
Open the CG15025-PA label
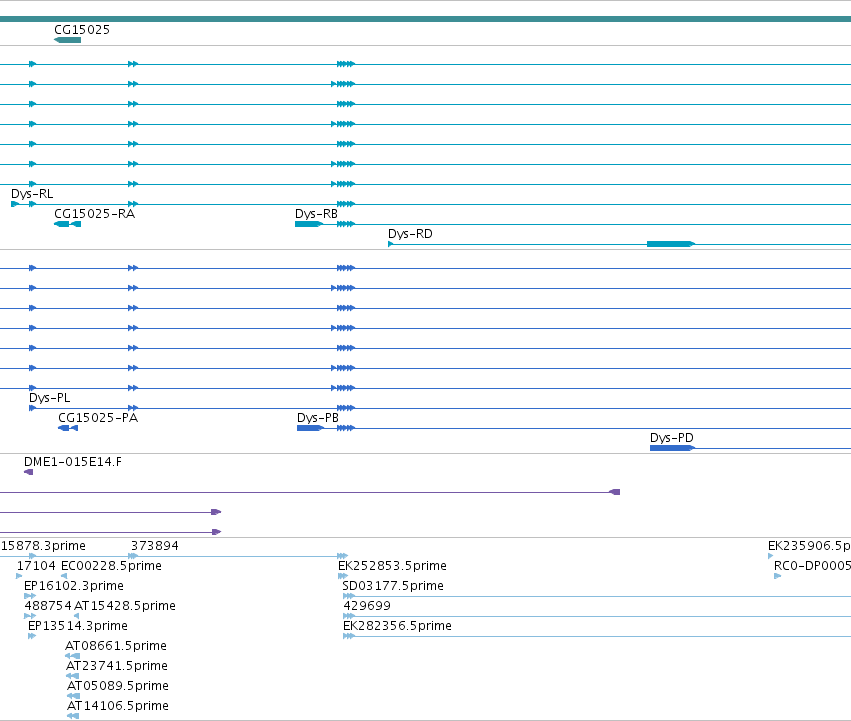(98, 418)
